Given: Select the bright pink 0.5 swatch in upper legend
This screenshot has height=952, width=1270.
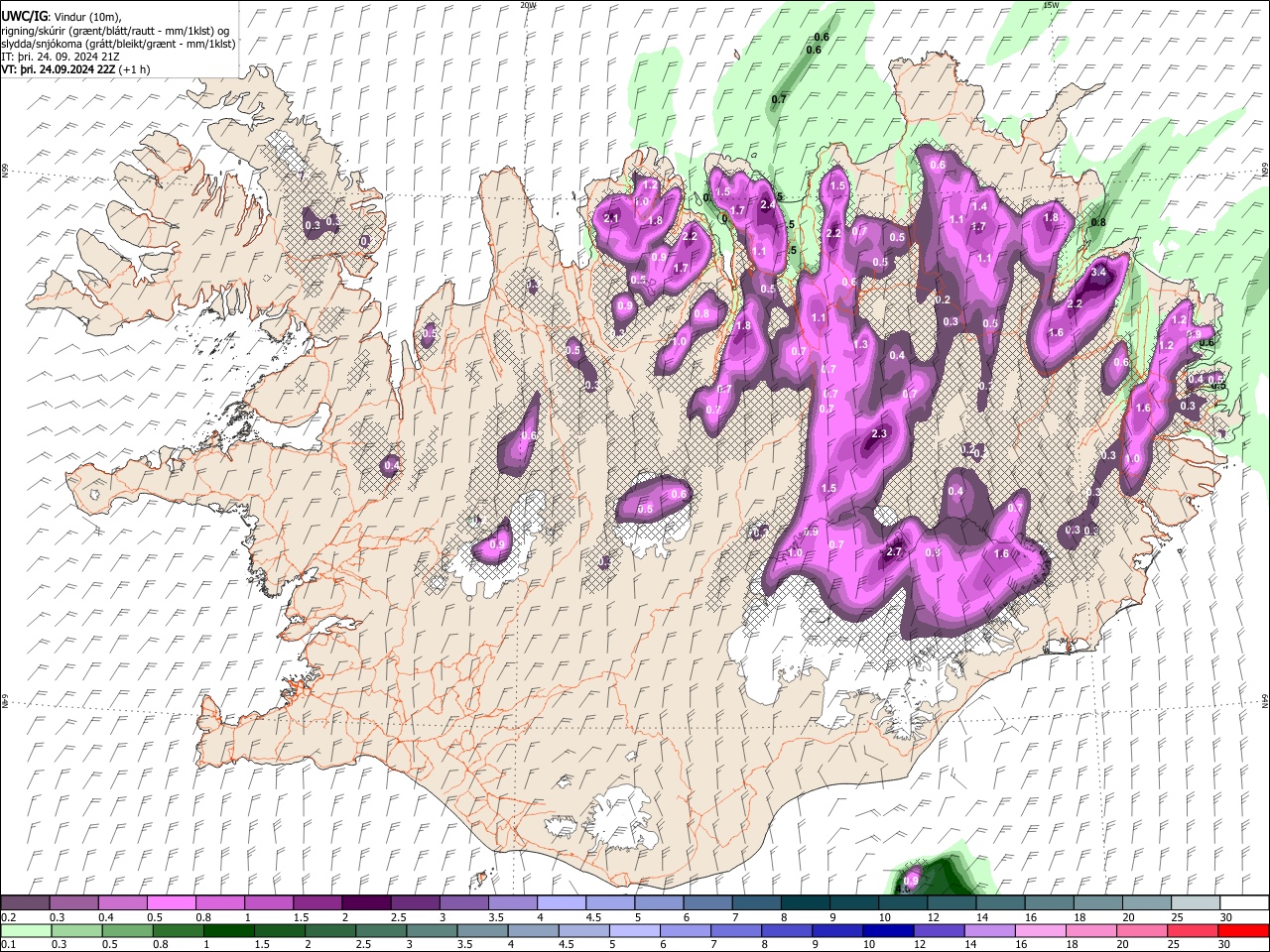Looking at the screenshot, I should tap(172, 903).
